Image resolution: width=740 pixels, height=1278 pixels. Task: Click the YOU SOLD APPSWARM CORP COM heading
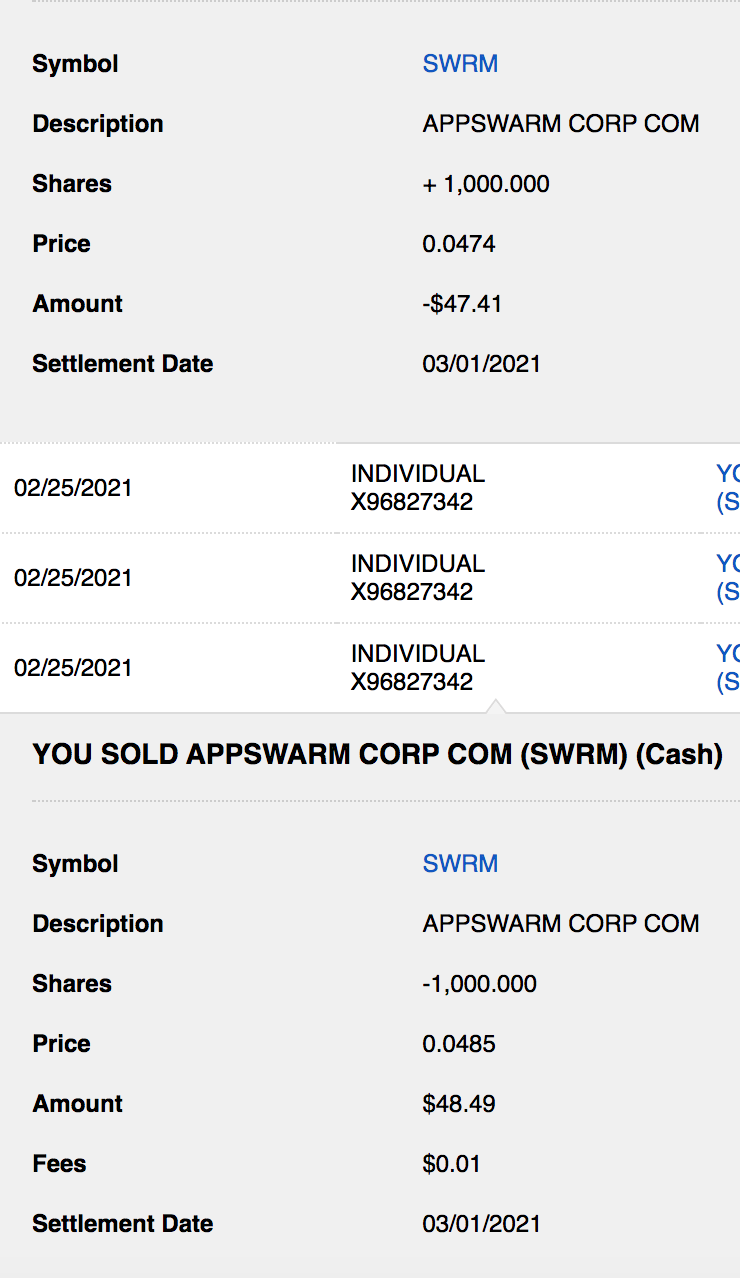tap(377, 755)
